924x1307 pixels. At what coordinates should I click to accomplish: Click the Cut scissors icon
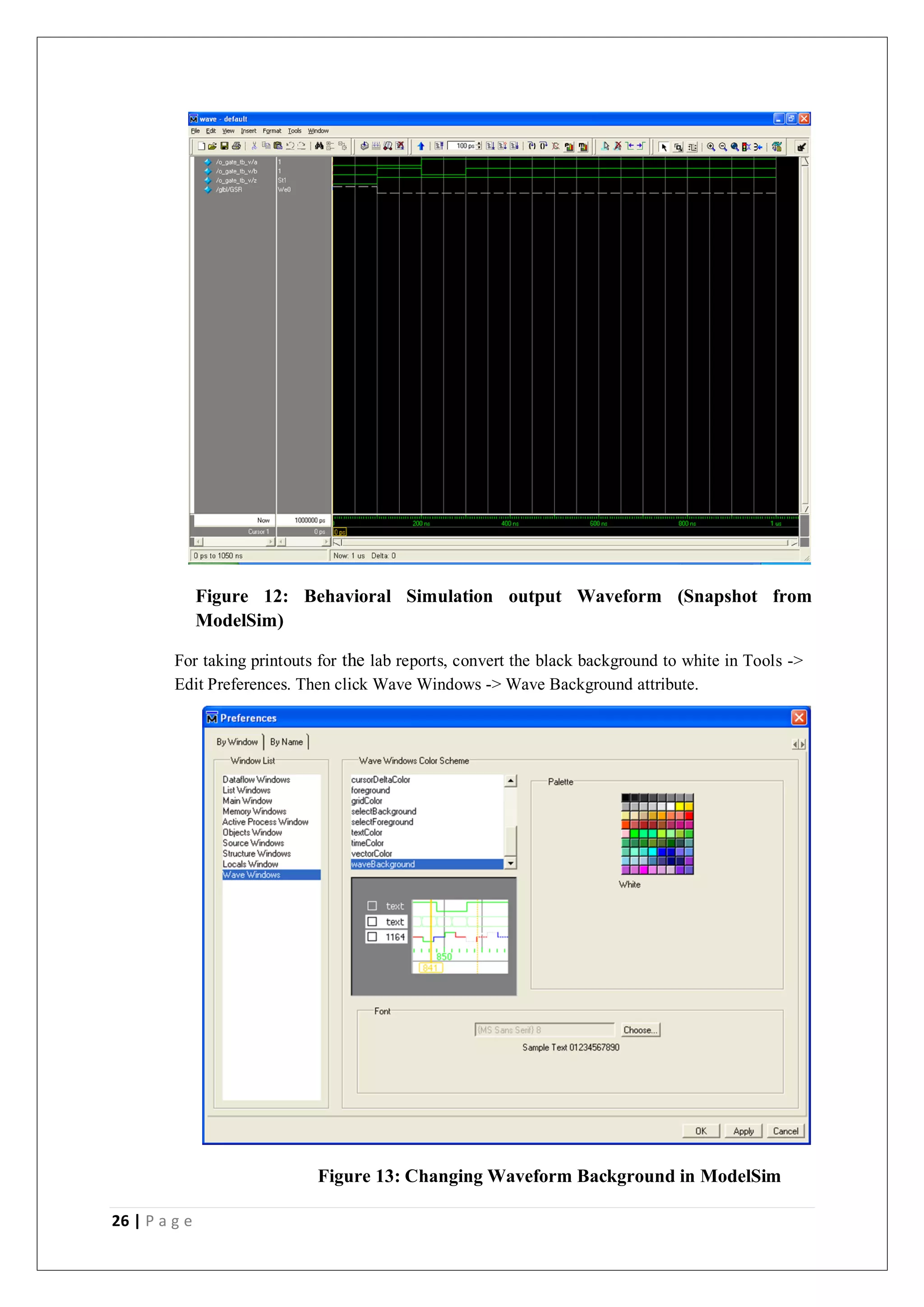click(x=254, y=146)
